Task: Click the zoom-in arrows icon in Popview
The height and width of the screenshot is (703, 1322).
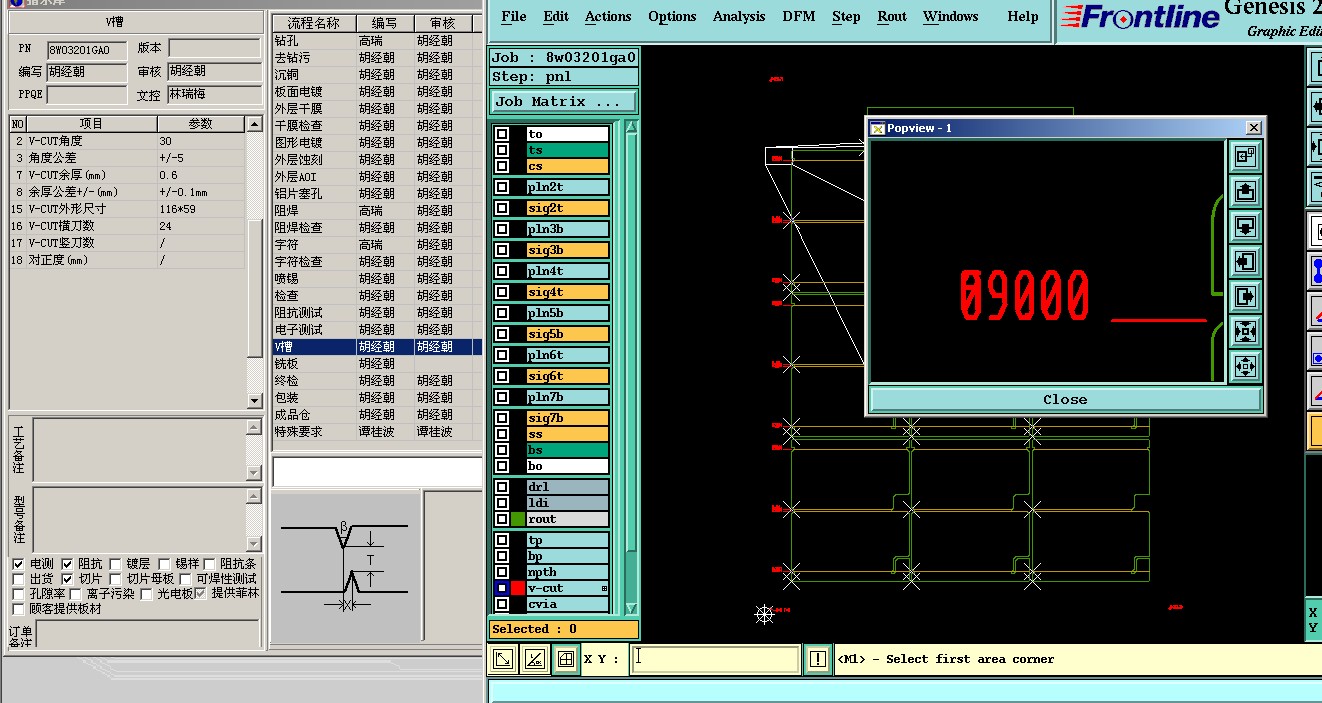Action: [1245, 331]
